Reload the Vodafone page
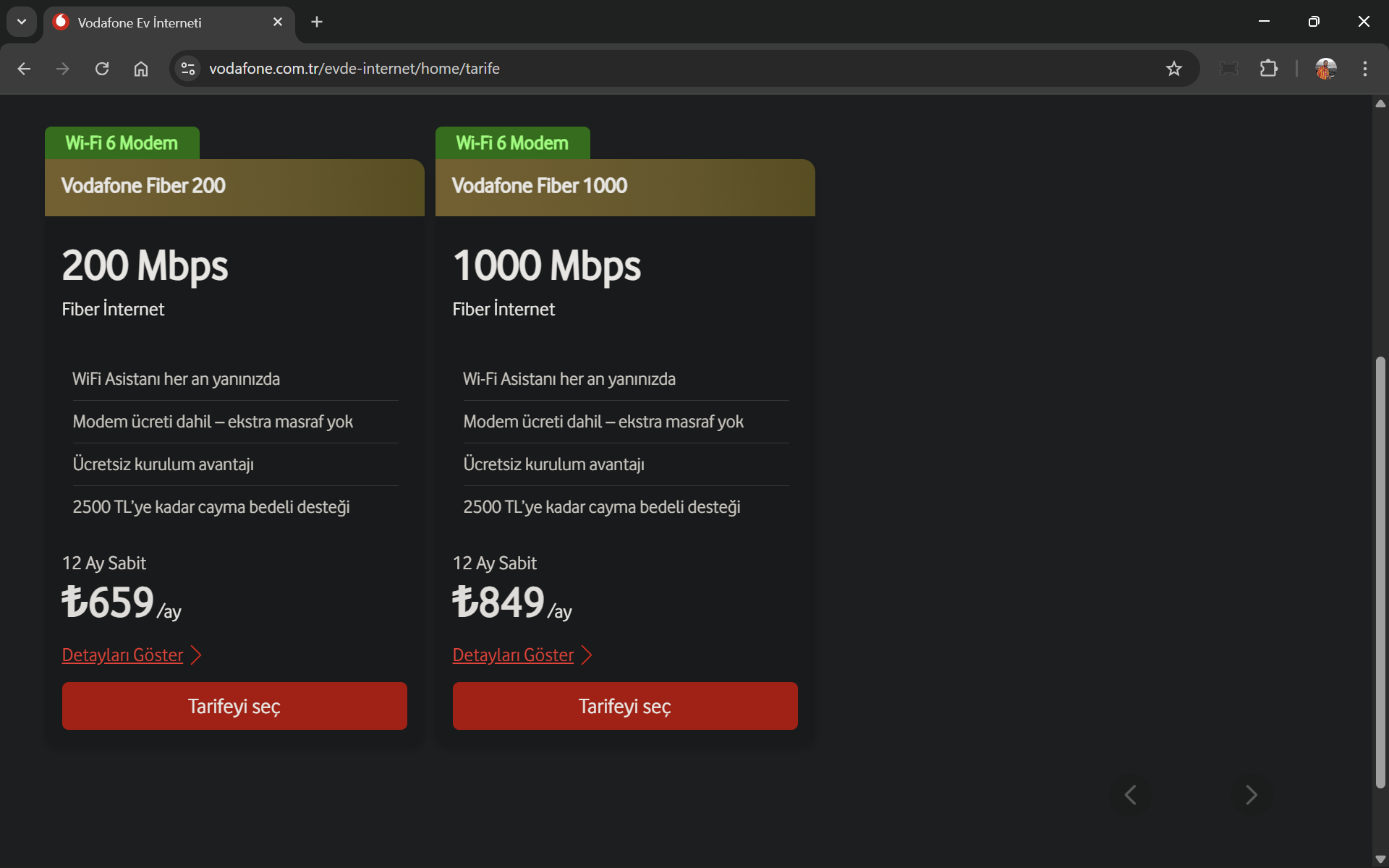 click(102, 69)
